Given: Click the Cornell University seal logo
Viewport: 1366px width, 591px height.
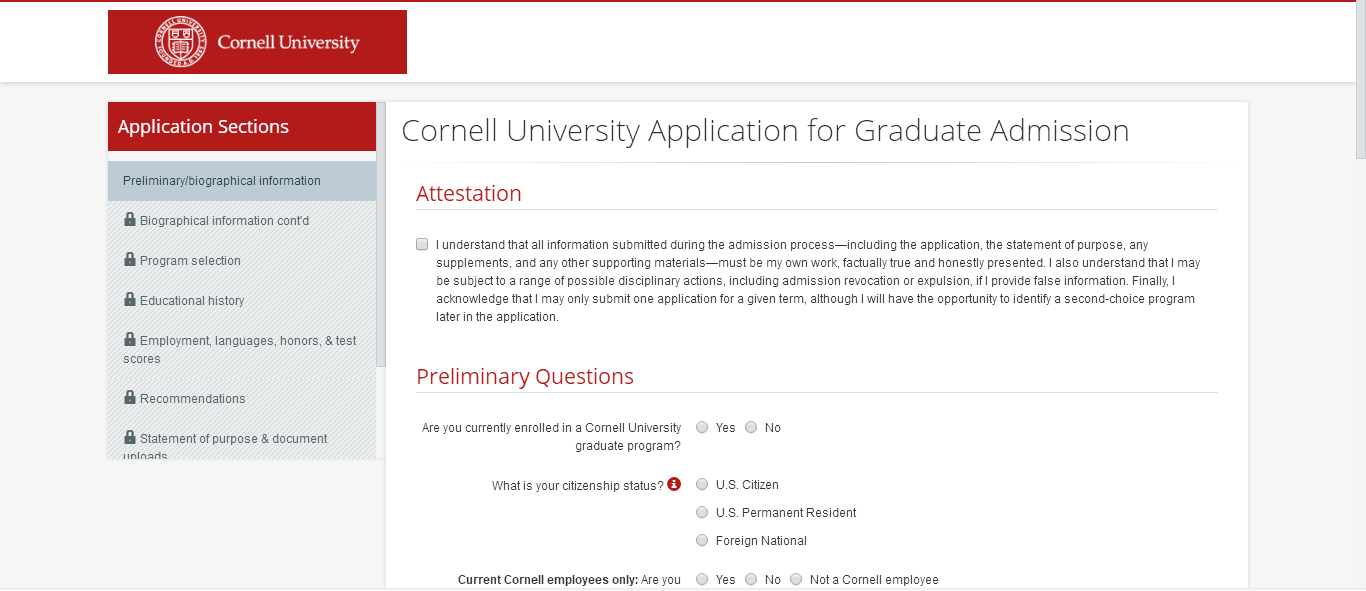Looking at the screenshot, I should 180,42.
